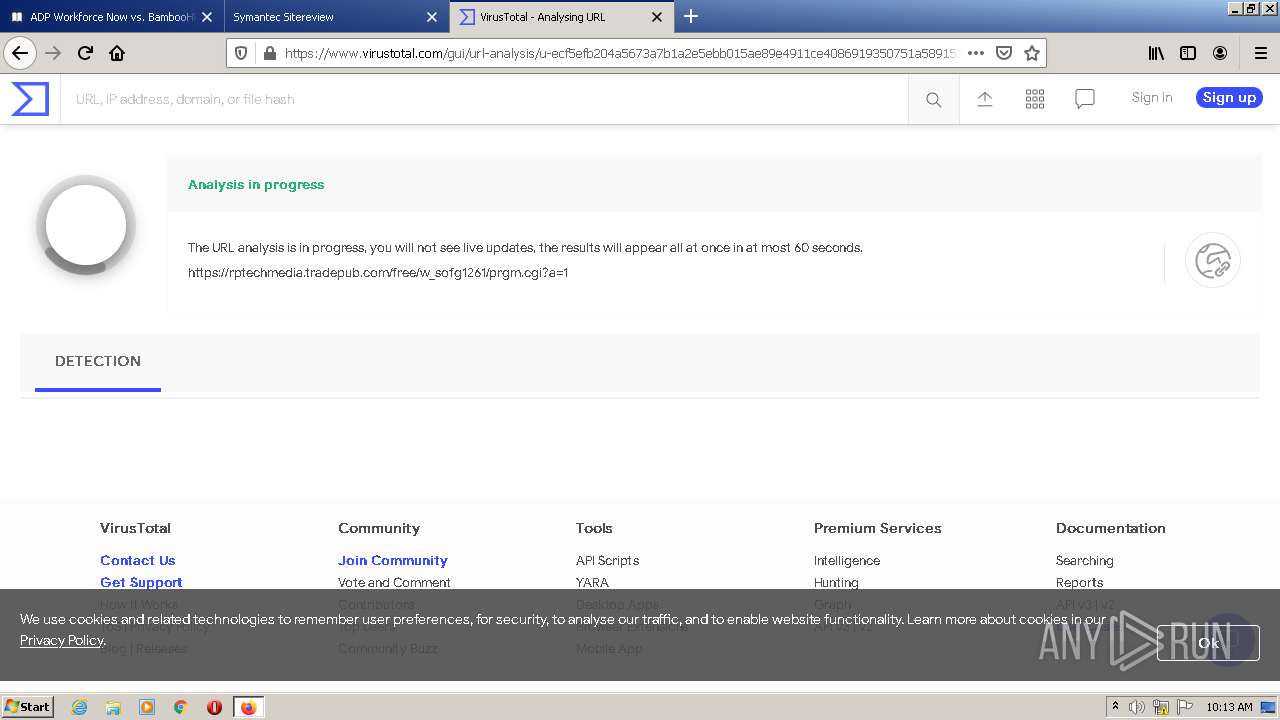
Task: Close the Symantec Sitereview tab
Action: tap(432, 17)
